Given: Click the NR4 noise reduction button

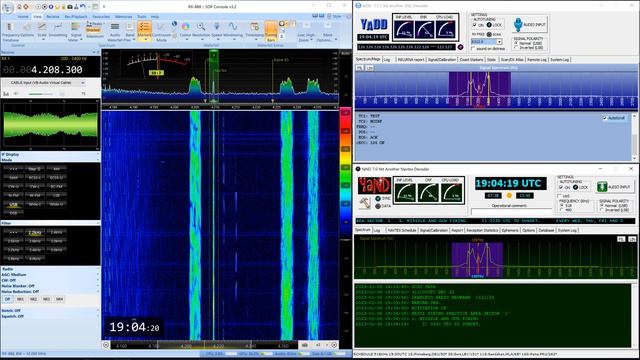Looking at the screenshot, I should tap(59, 300).
